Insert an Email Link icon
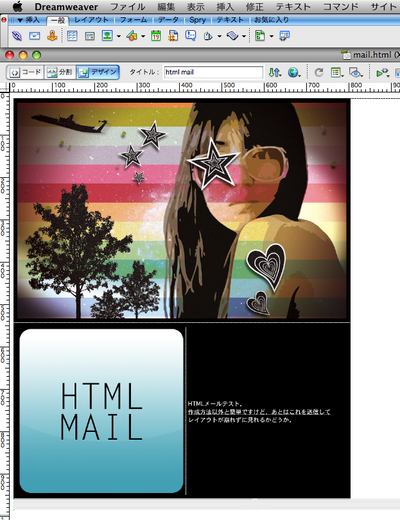 coord(34,36)
